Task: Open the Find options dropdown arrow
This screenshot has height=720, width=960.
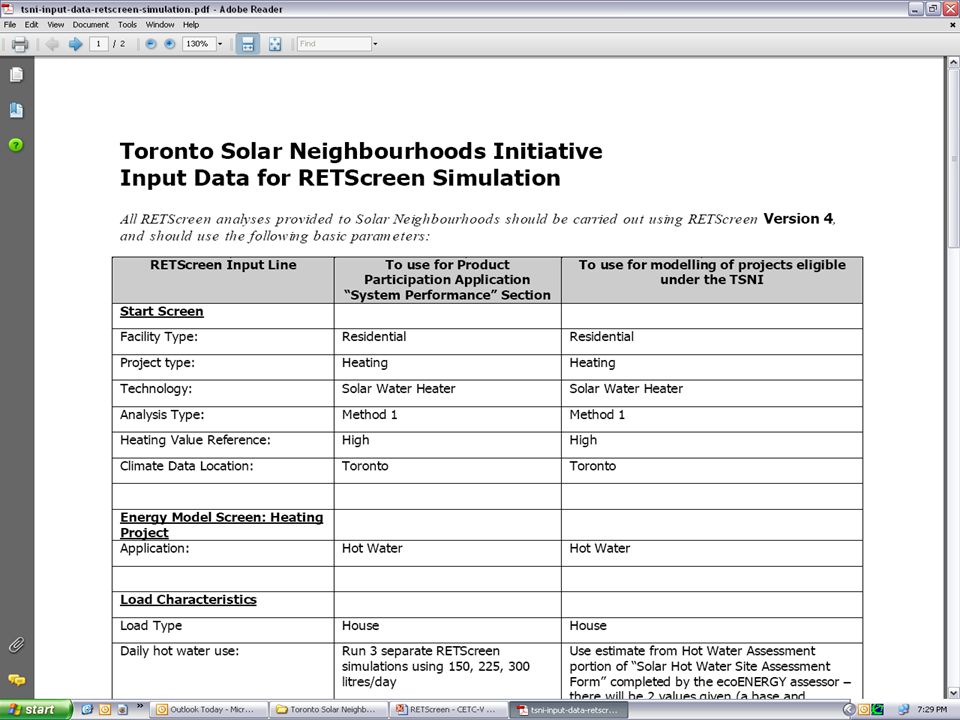Action: [375, 44]
